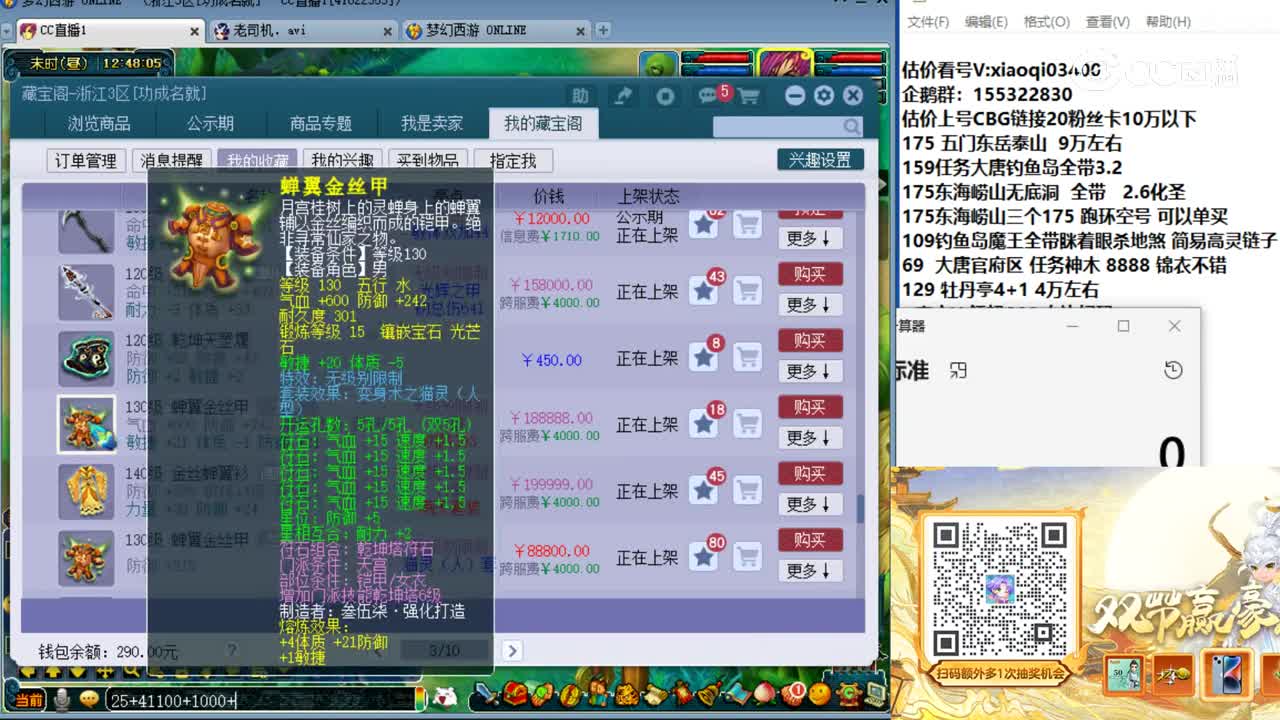Toggle favorite star on ¥199999.00 item
Screen dimensions: 1280x720
coord(704,490)
